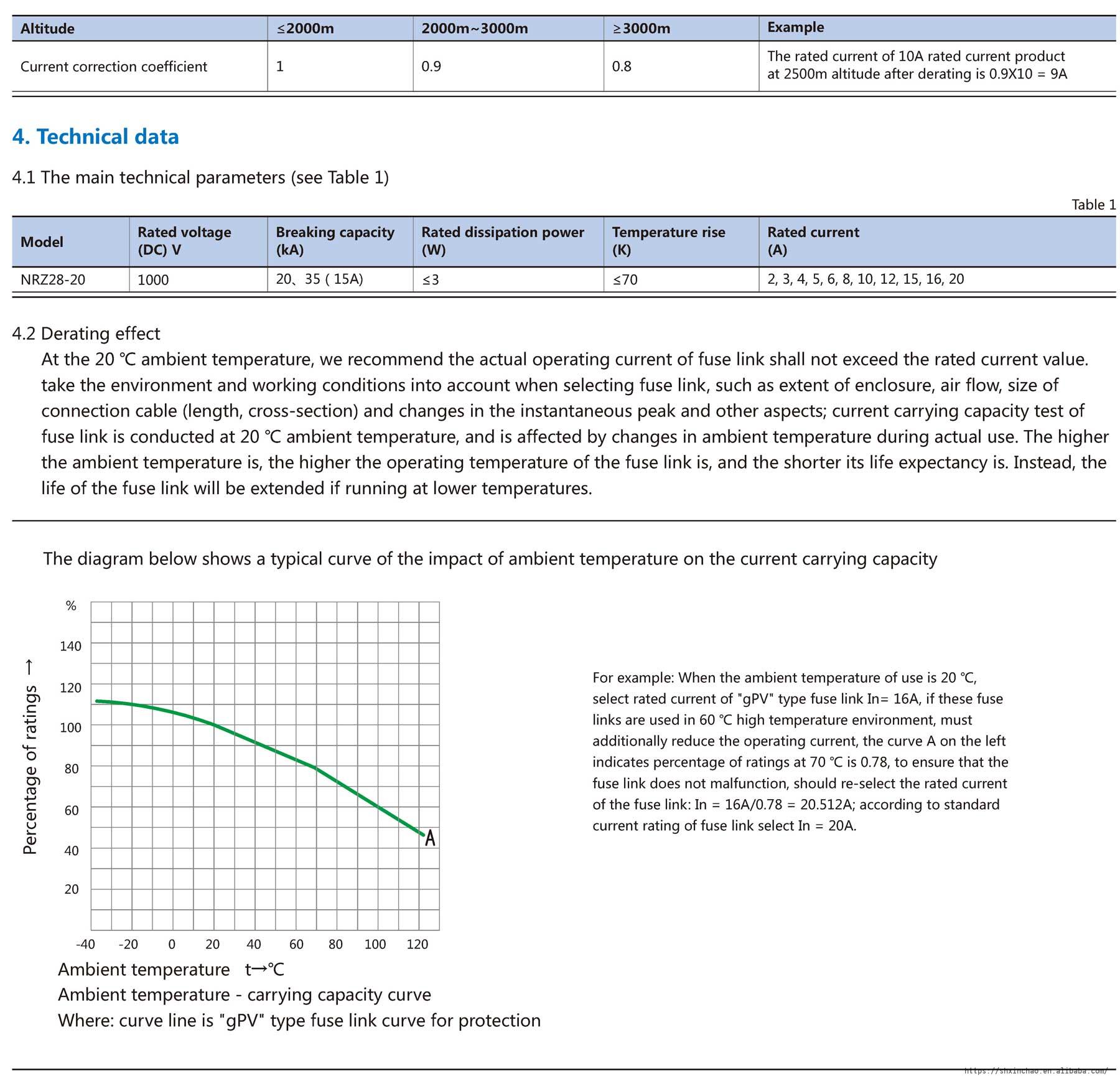Click the -40 tick on the temperature axis

point(85,944)
